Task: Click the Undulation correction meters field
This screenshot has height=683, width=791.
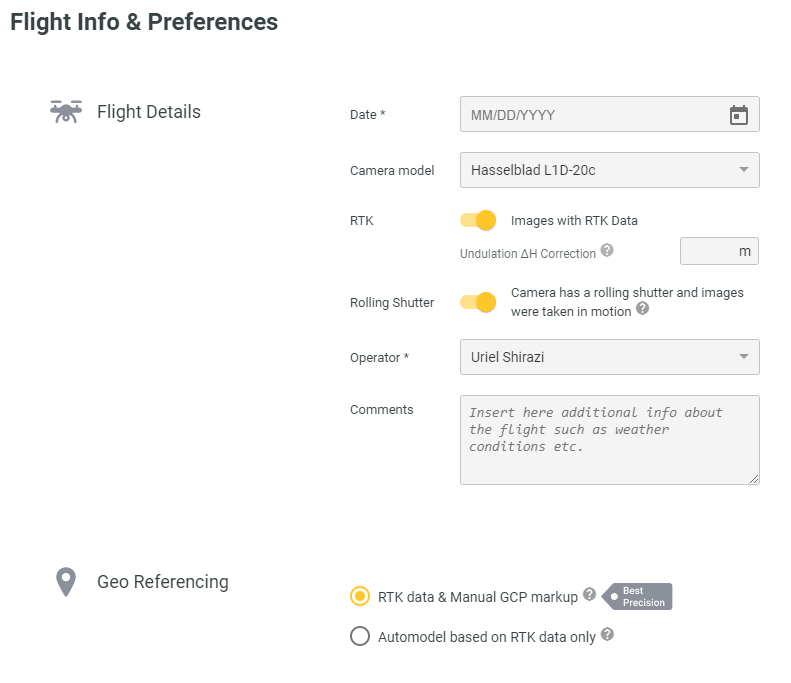Action: click(719, 251)
